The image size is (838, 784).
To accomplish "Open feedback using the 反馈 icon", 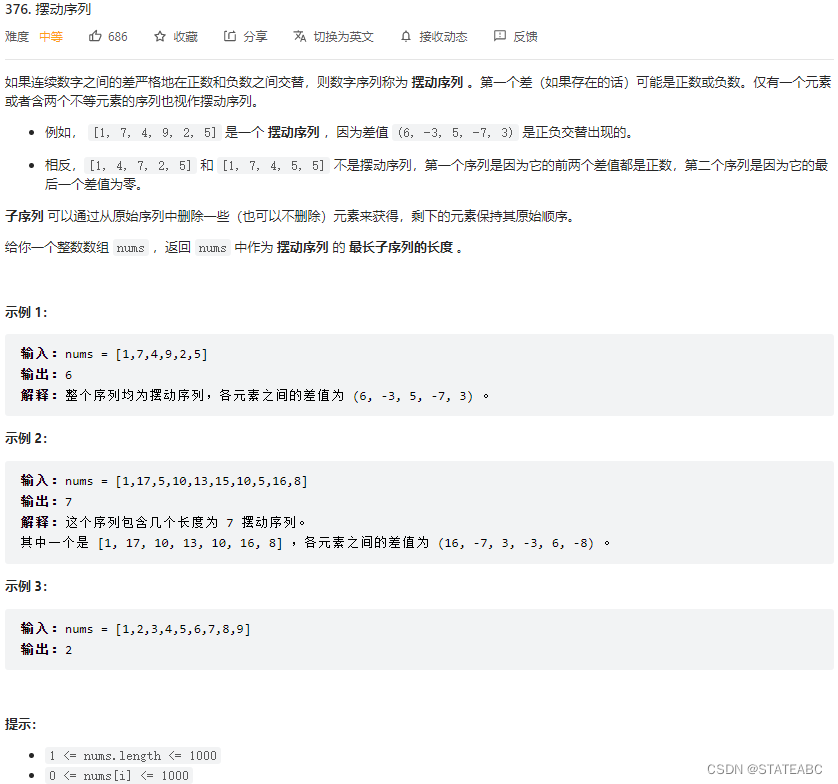I will [x=515, y=36].
